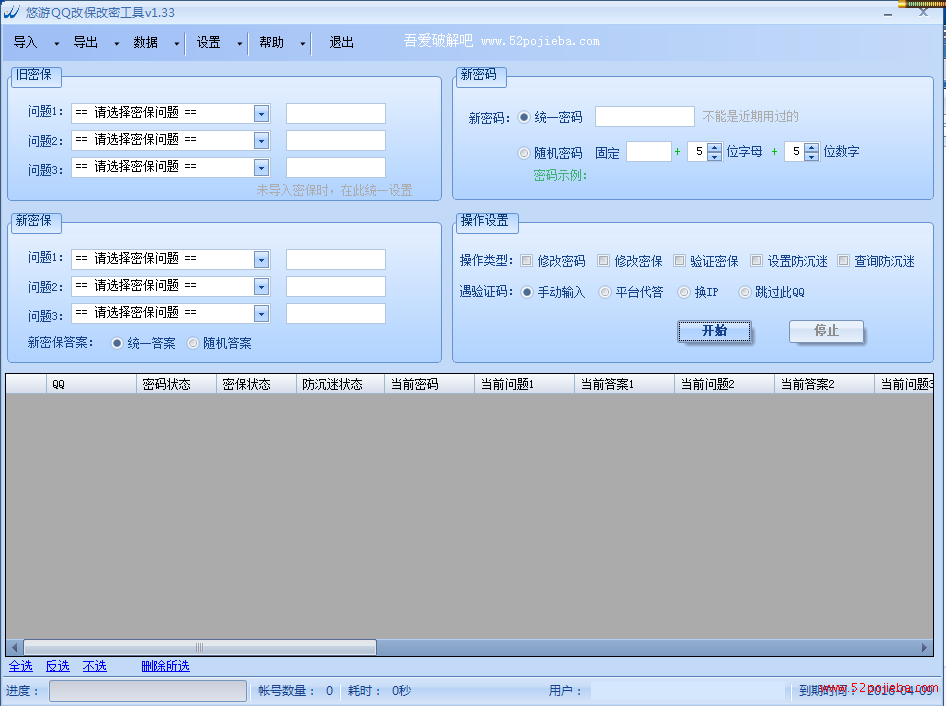Open 旧密保 问题3 question dropdown
The width and height of the screenshot is (946, 706).
point(261,168)
